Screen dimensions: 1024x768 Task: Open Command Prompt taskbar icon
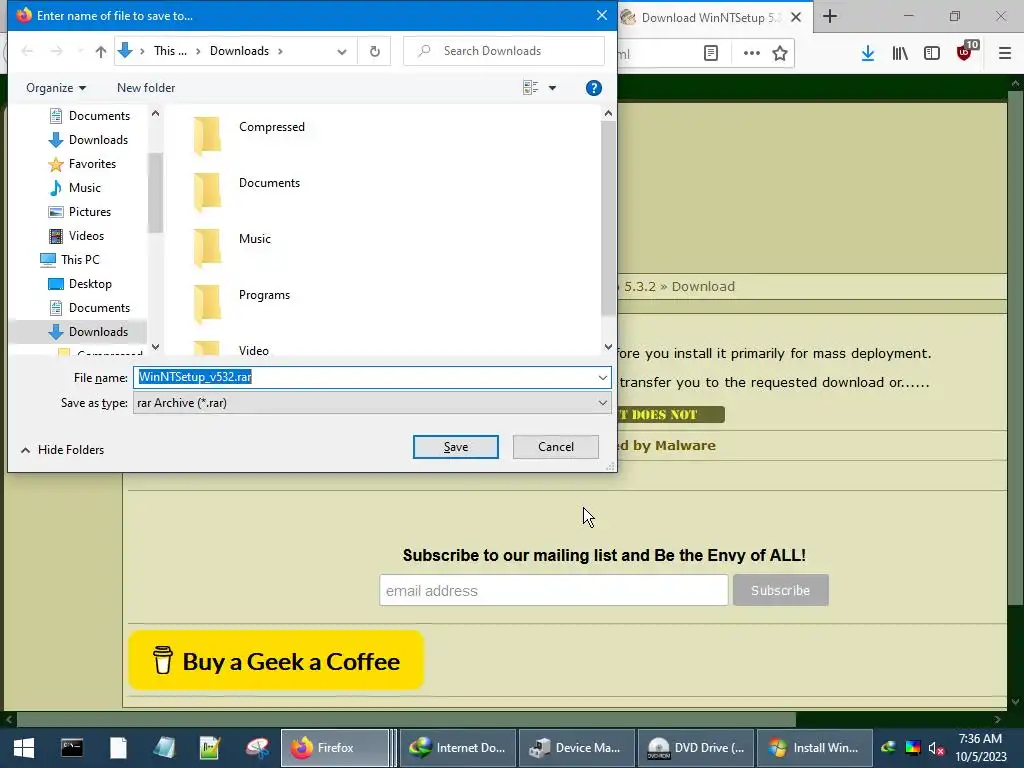coord(72,748)
